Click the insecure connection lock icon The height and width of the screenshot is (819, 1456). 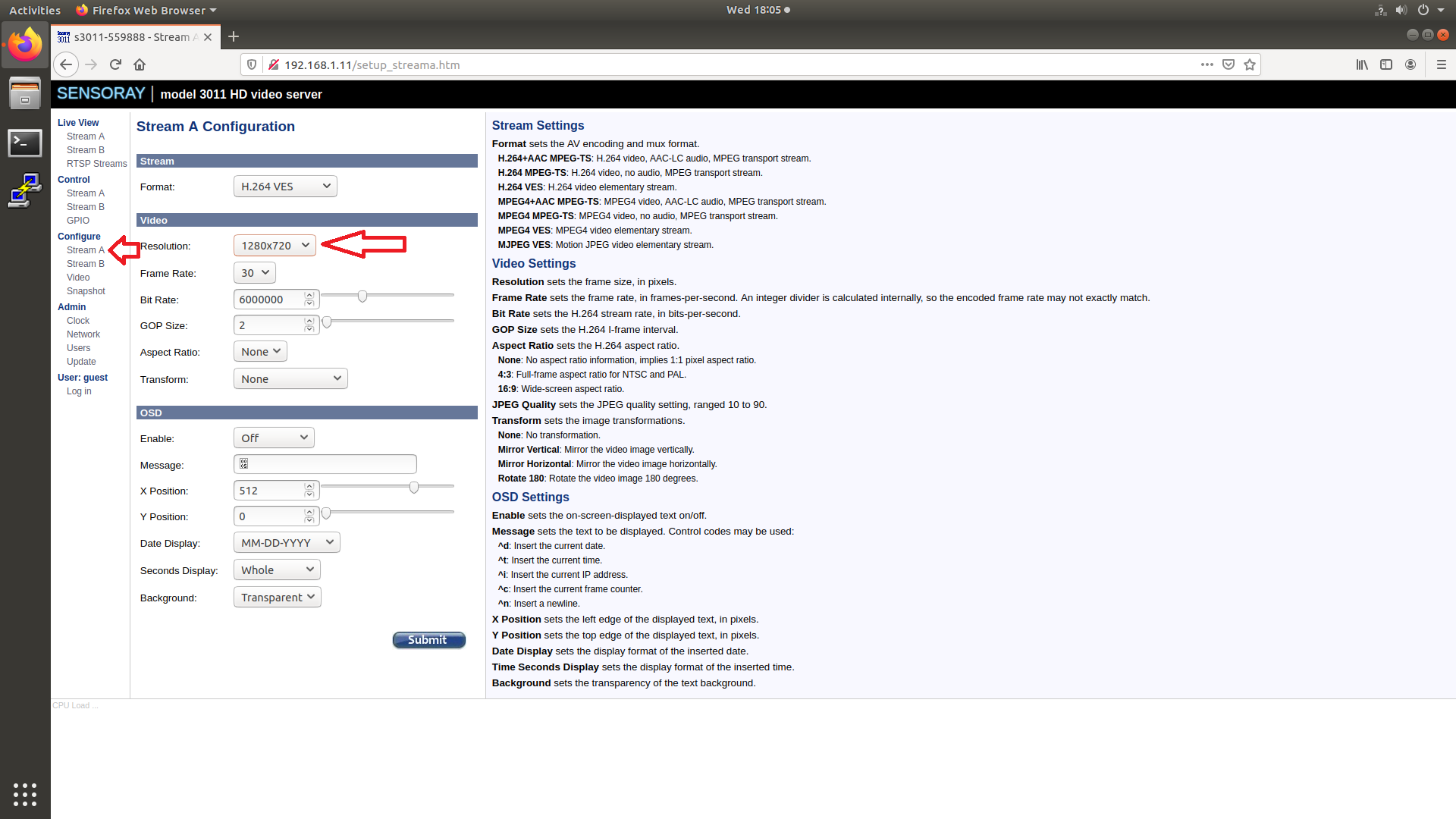pyautogui.click(x=274, y=65)
